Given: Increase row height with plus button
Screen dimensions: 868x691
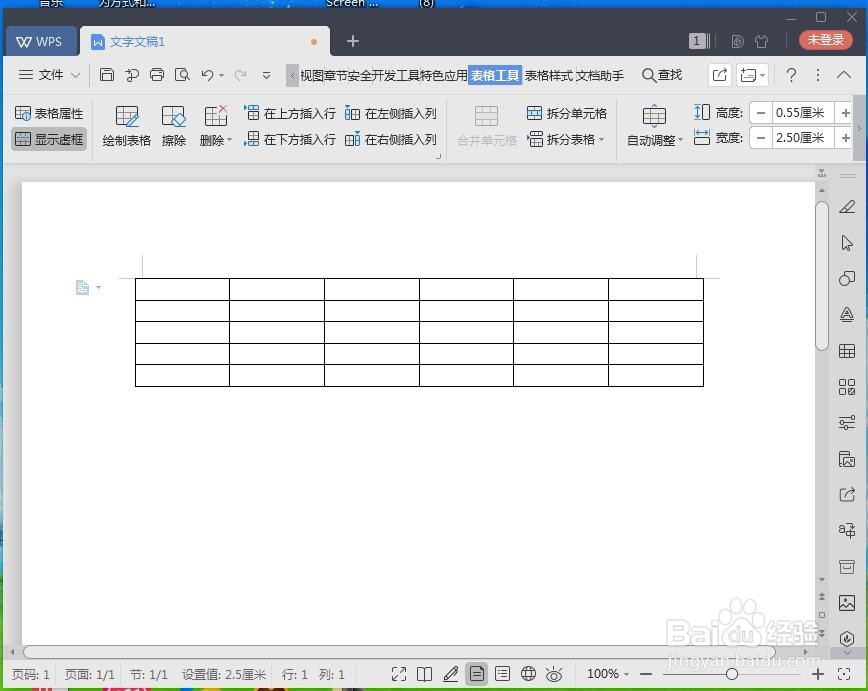Looking at the screenshot, I should [845, 113].
